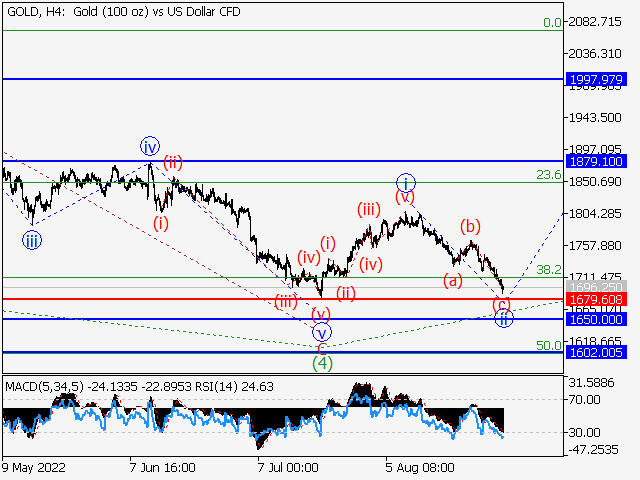Click the blue circled v wave label
640x480 pixels.
coord(322,332)
